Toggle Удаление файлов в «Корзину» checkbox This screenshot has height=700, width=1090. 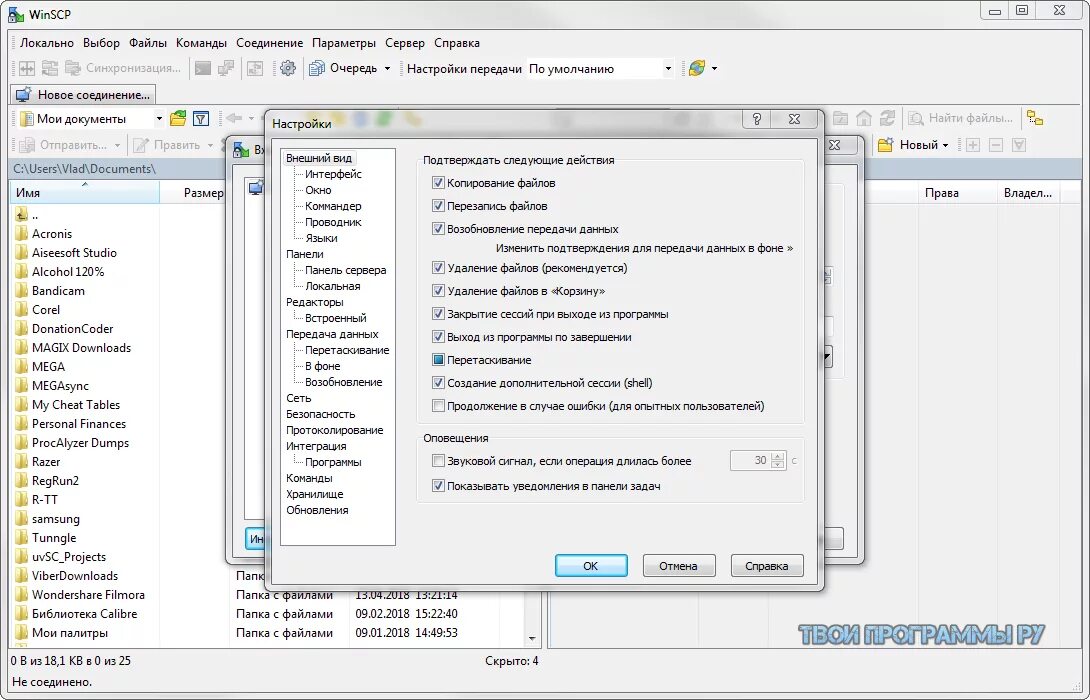click(x=438, y=291)
